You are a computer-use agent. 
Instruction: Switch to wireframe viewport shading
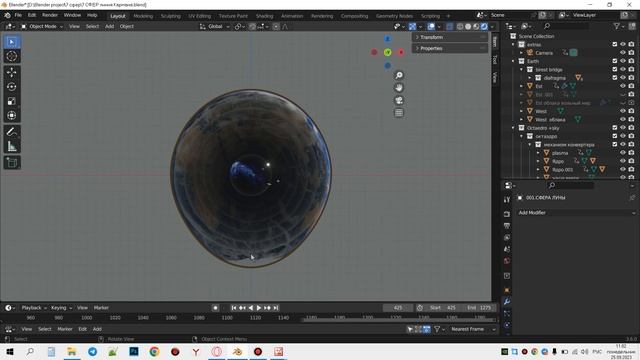[x=460, y=27]
